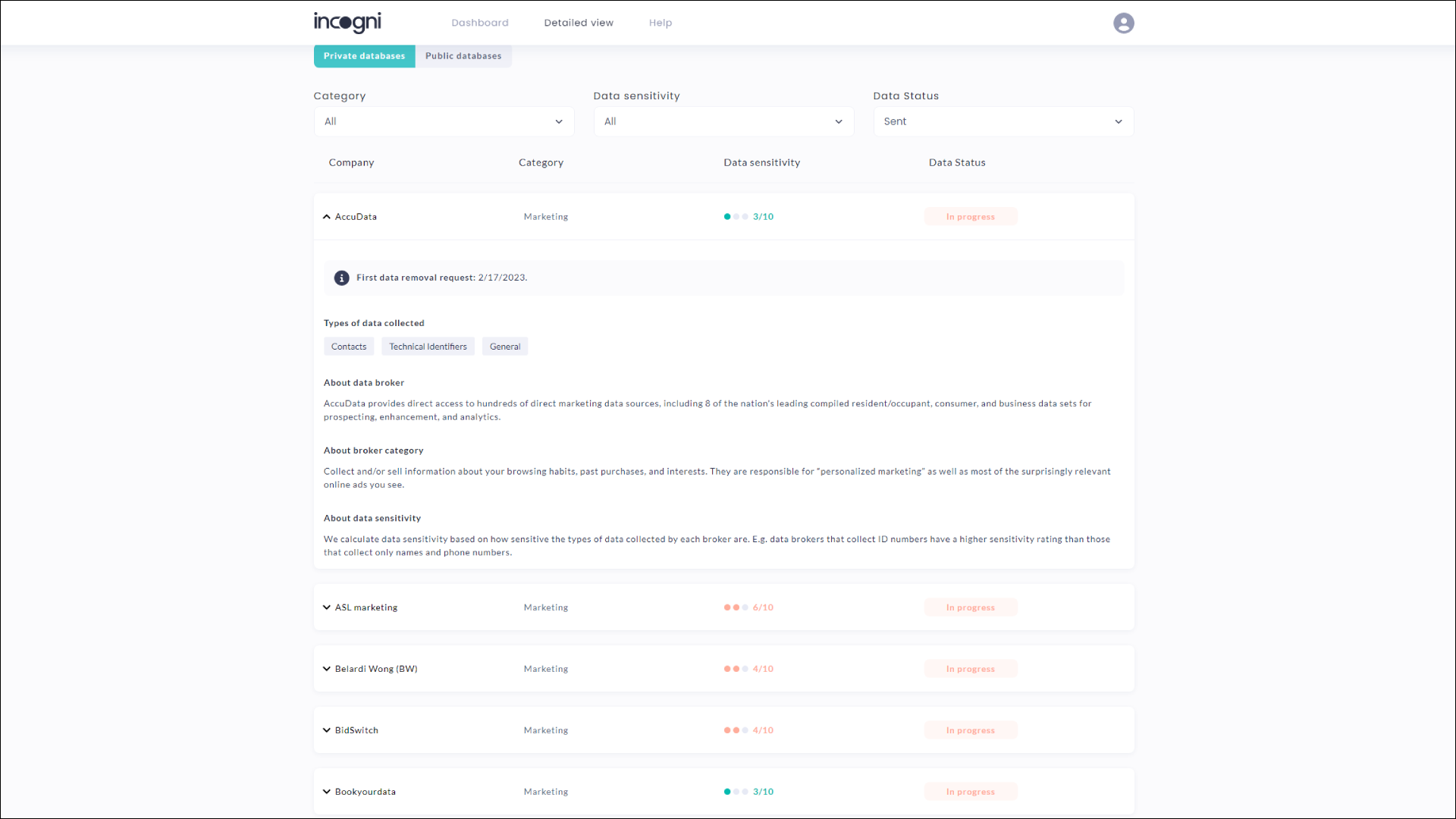Viewport: 1456px width, 819px height.
Task: Click the 'About data broker' heading
Action: click(364, 383)
